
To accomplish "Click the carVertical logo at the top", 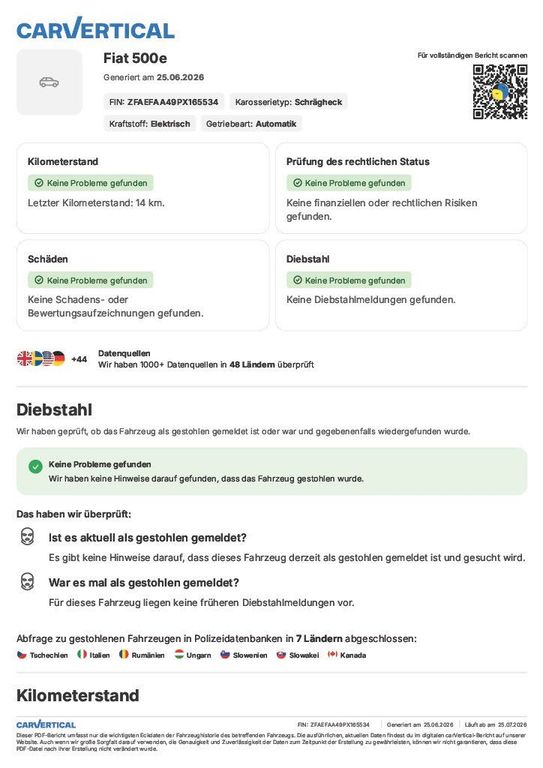I will [x=95, y=28].
